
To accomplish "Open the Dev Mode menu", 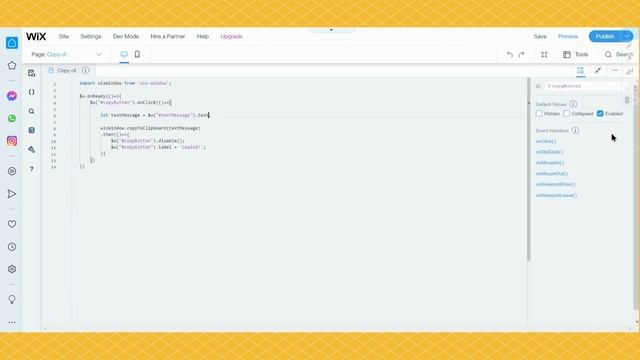I will point(126,36).
